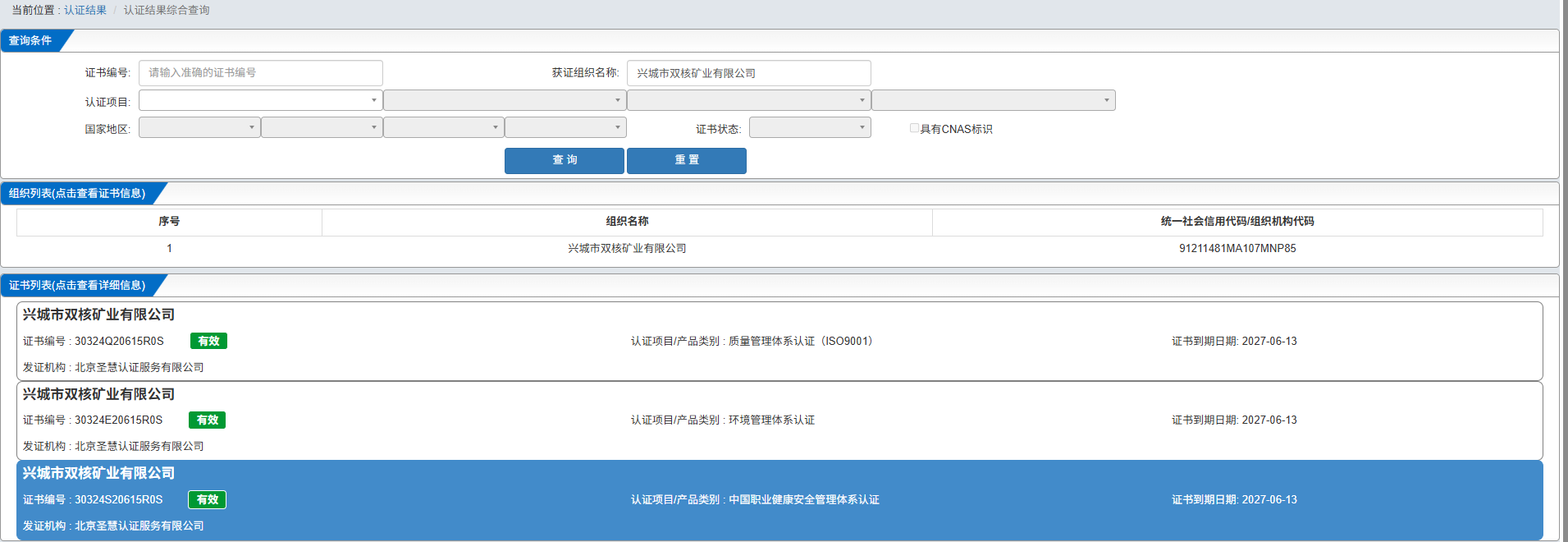
Task: Click 发证机构 text in the highlighted card
Action: pyautogui.click(x=113, y=526)
